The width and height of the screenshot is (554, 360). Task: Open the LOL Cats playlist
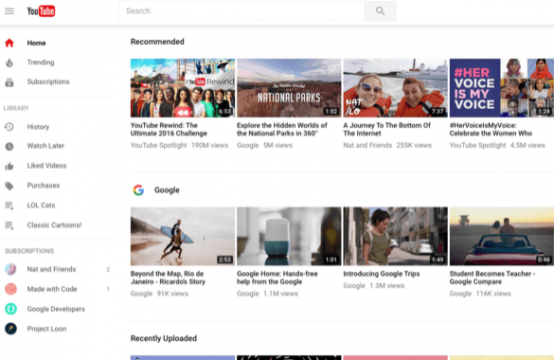(x=41, y=205)
